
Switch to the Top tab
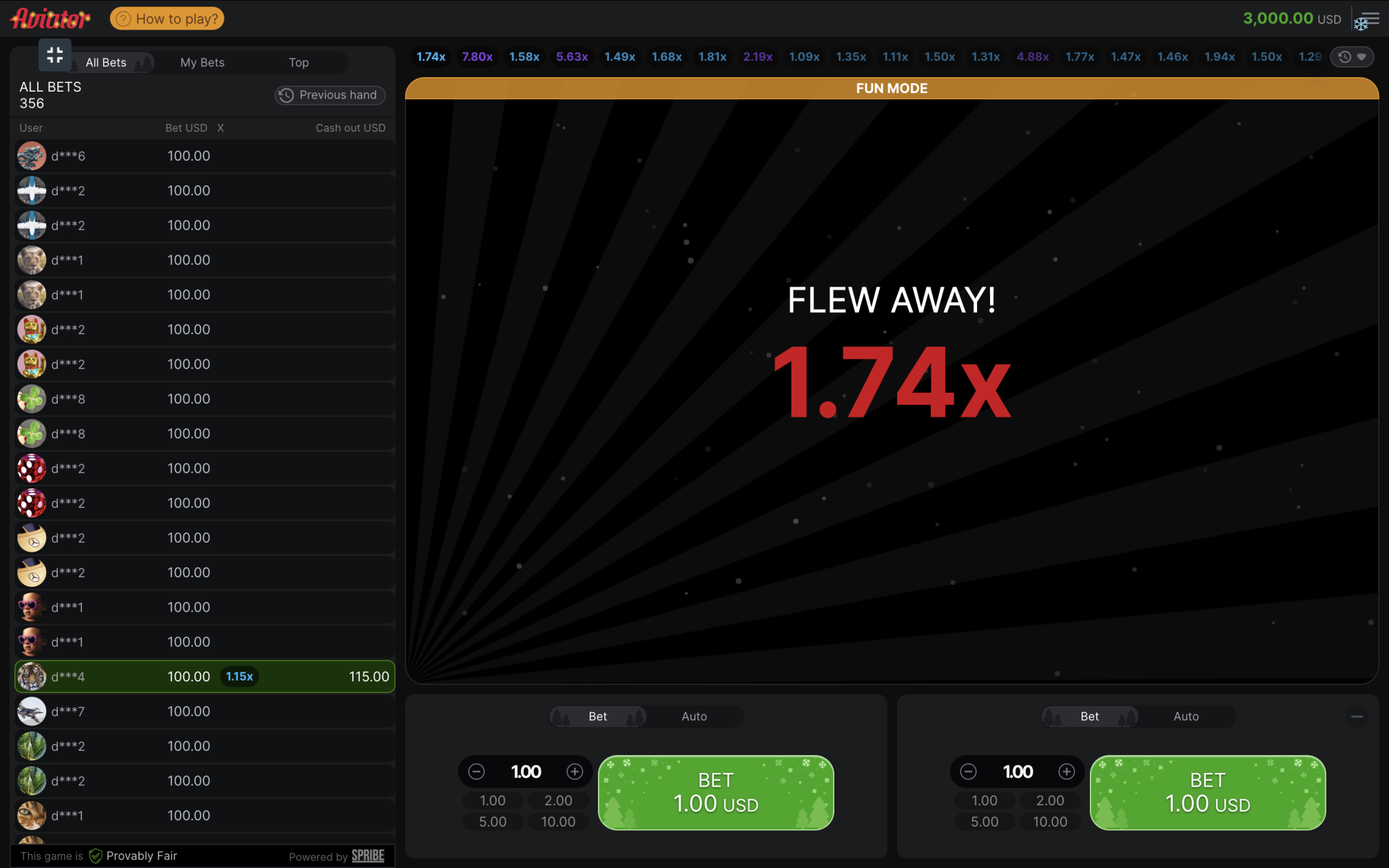(299, 63)
